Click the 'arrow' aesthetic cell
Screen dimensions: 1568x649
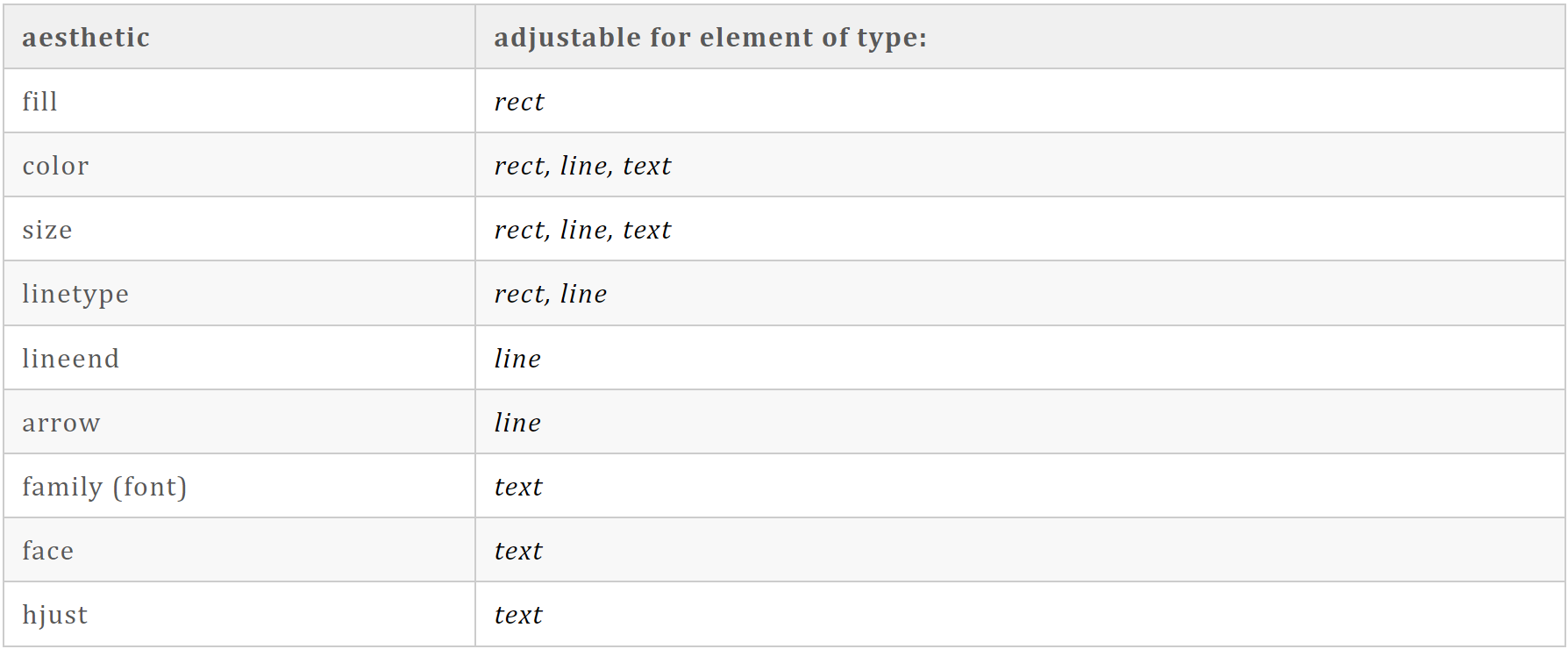pos(239,422)
